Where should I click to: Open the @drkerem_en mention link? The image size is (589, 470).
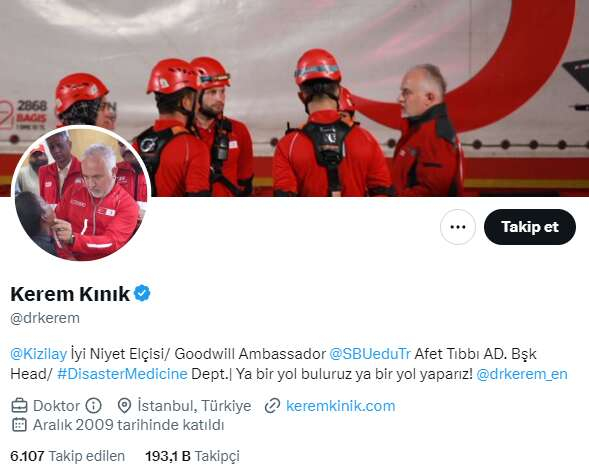[x=522, y=374]
